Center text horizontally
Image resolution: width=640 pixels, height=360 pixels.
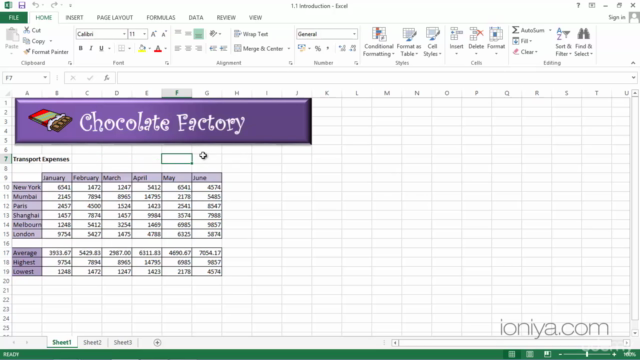pos(188,49)
